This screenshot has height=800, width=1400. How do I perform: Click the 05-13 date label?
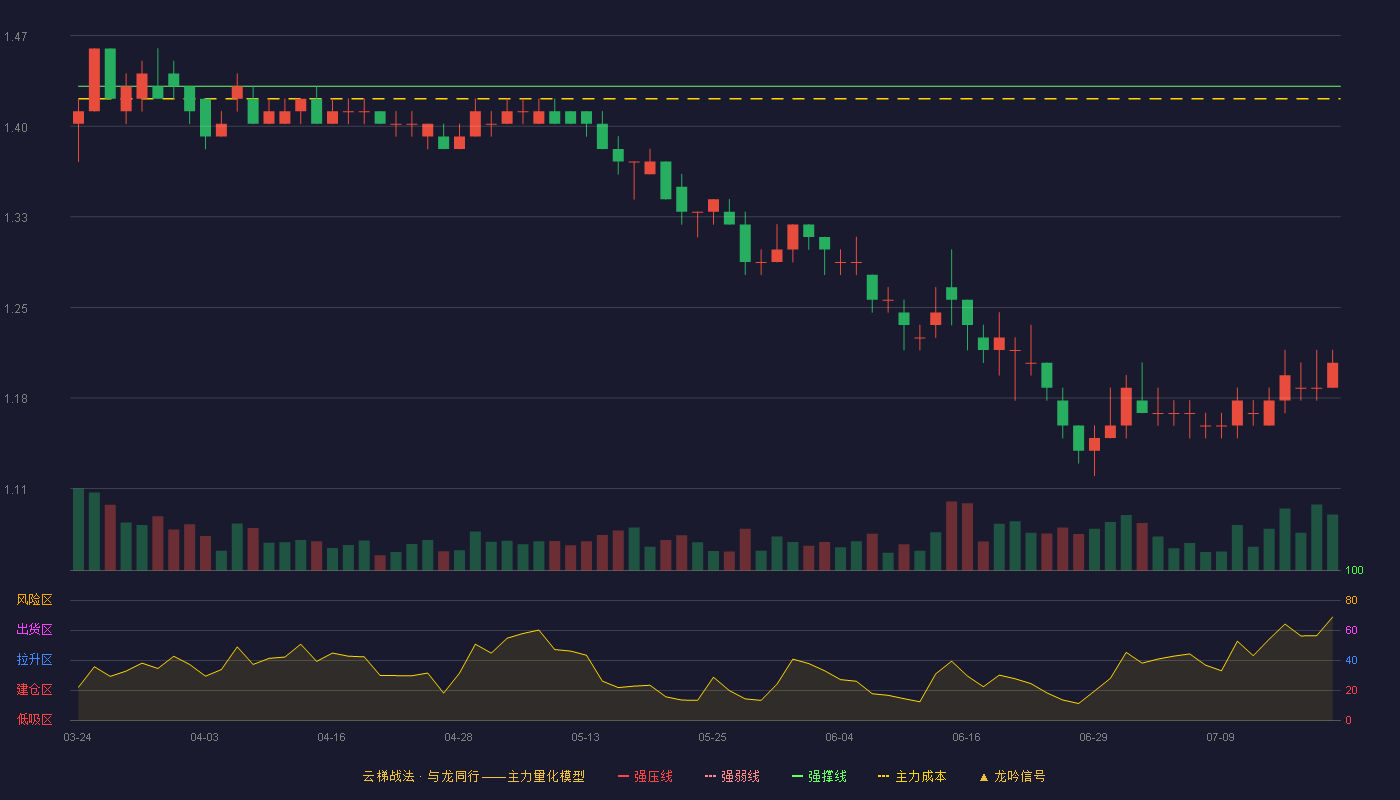585,737
